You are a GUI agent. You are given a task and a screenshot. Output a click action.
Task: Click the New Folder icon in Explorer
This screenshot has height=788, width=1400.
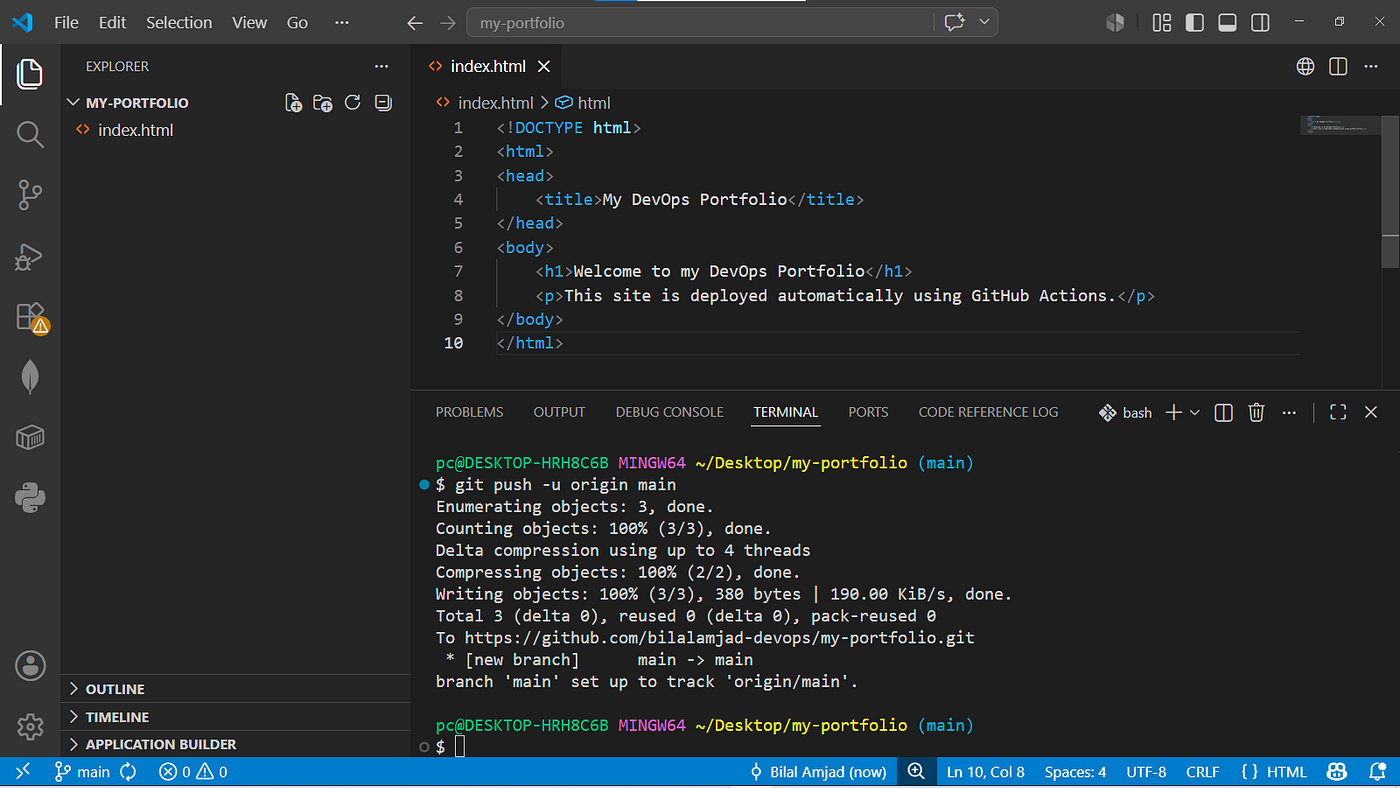[x=322, y=102]
